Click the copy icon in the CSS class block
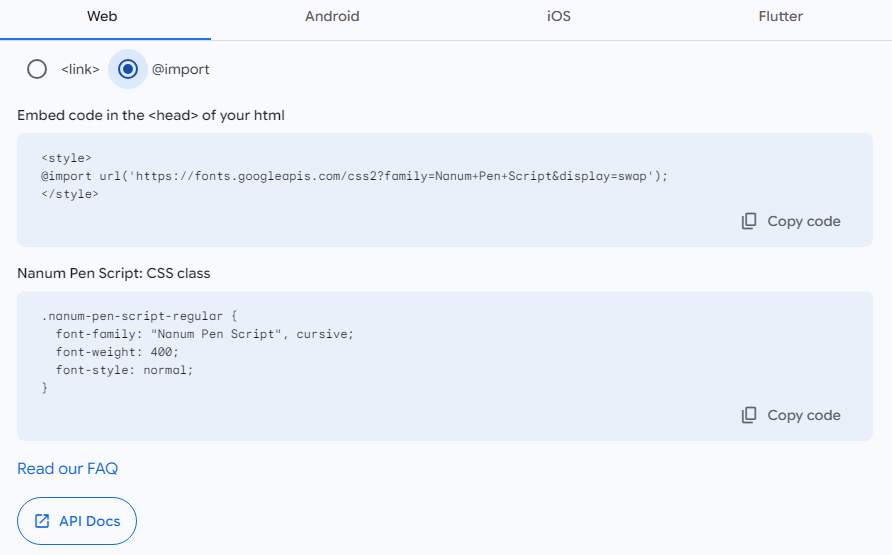This screenshot has width=892, height=555. [x=749, y=415]
